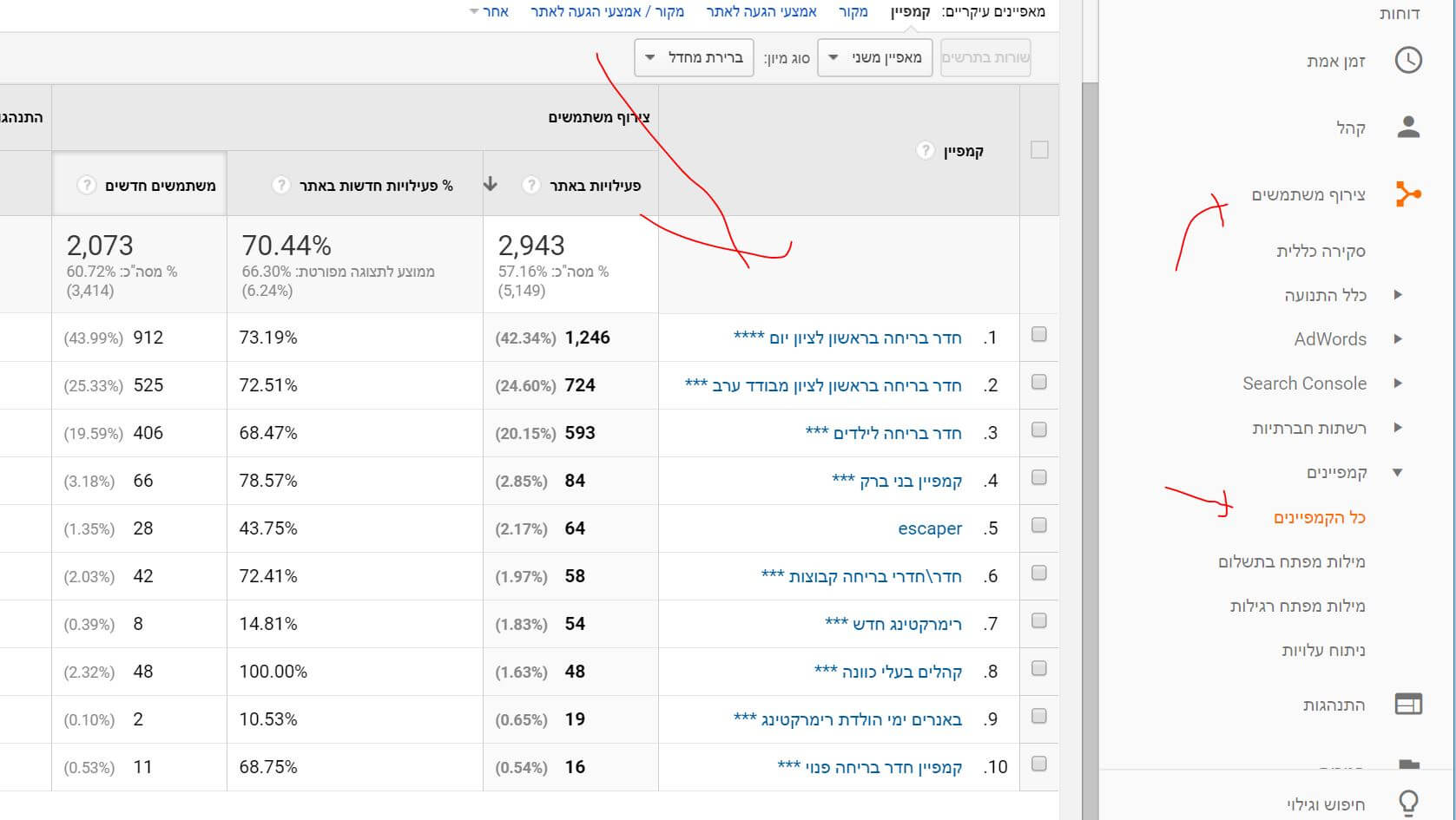Open סקירה כללית in the sidebar
The width and height of the screenshot is (1456, 820).
coord(1321,251)
